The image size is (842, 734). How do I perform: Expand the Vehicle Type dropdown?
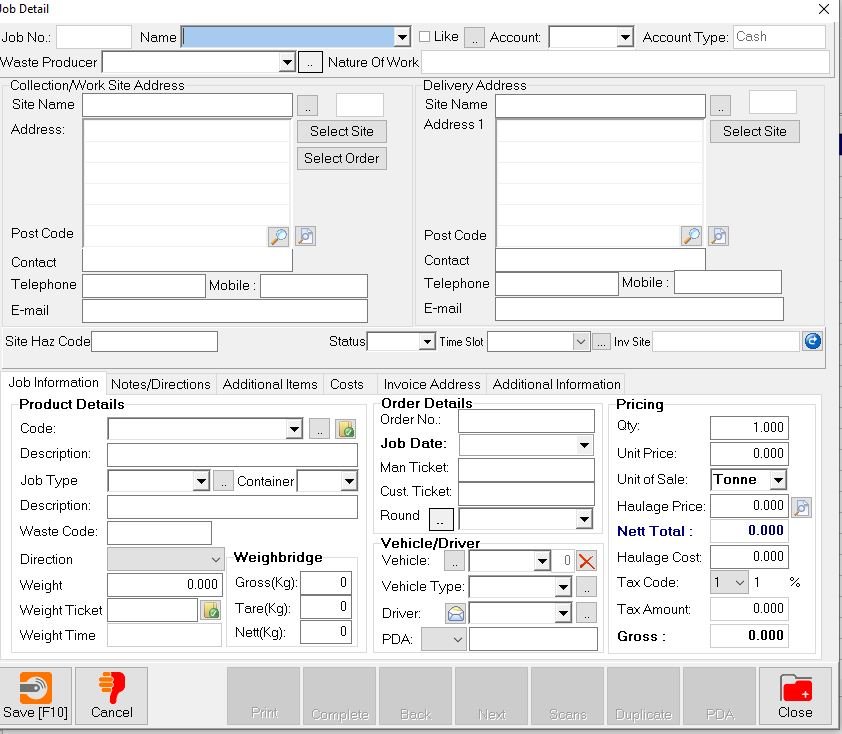pyautogui.click(x=563, y=587)
